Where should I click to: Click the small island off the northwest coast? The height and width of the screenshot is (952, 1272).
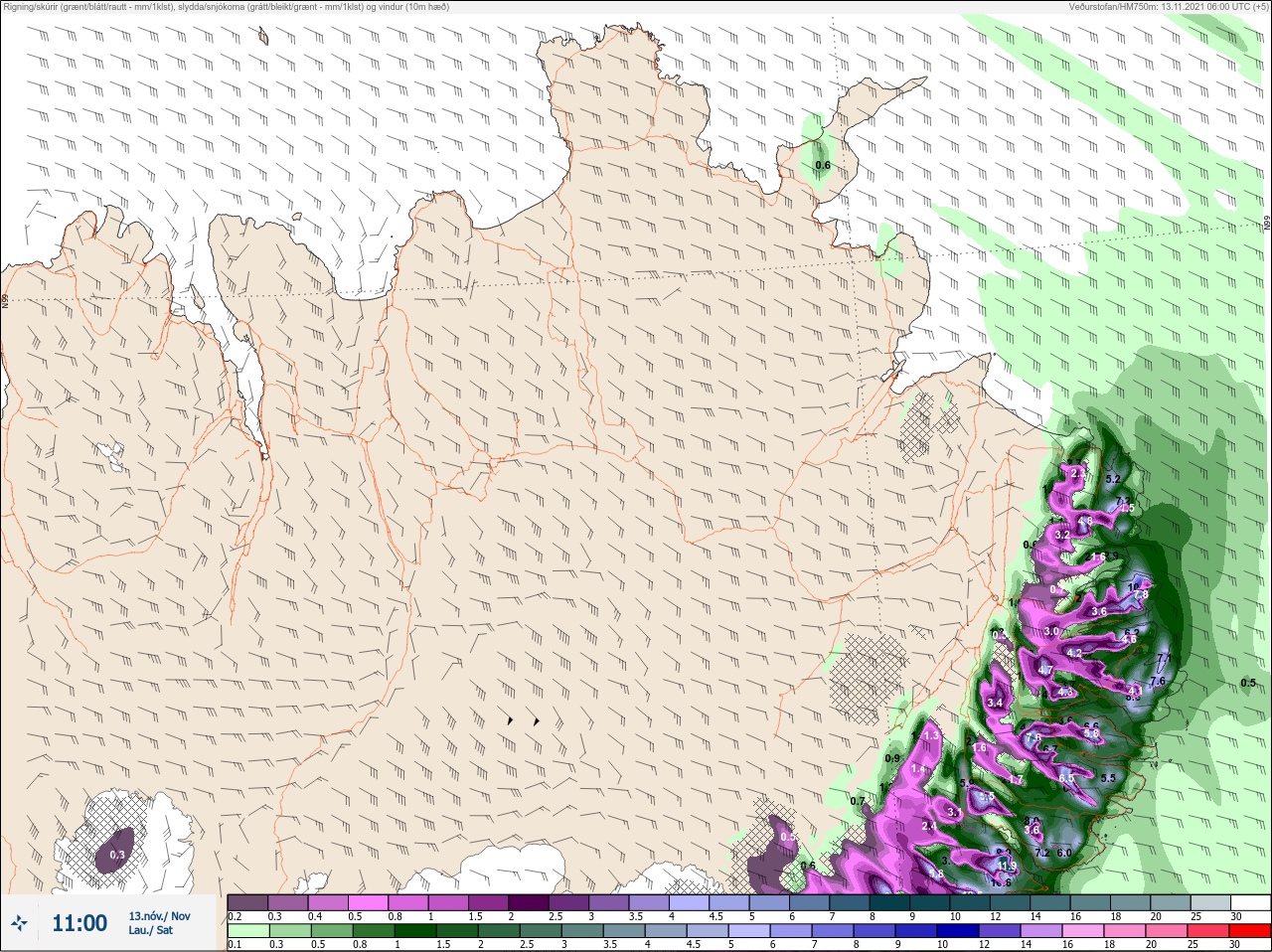tap(263, 37)
